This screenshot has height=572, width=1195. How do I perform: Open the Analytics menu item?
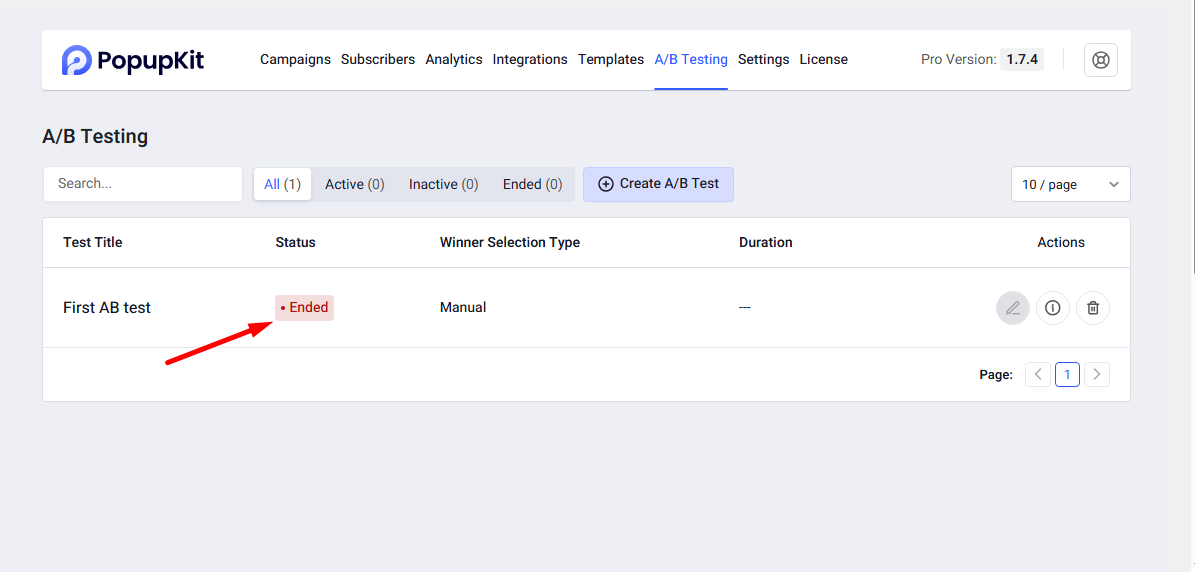point(453,60)
